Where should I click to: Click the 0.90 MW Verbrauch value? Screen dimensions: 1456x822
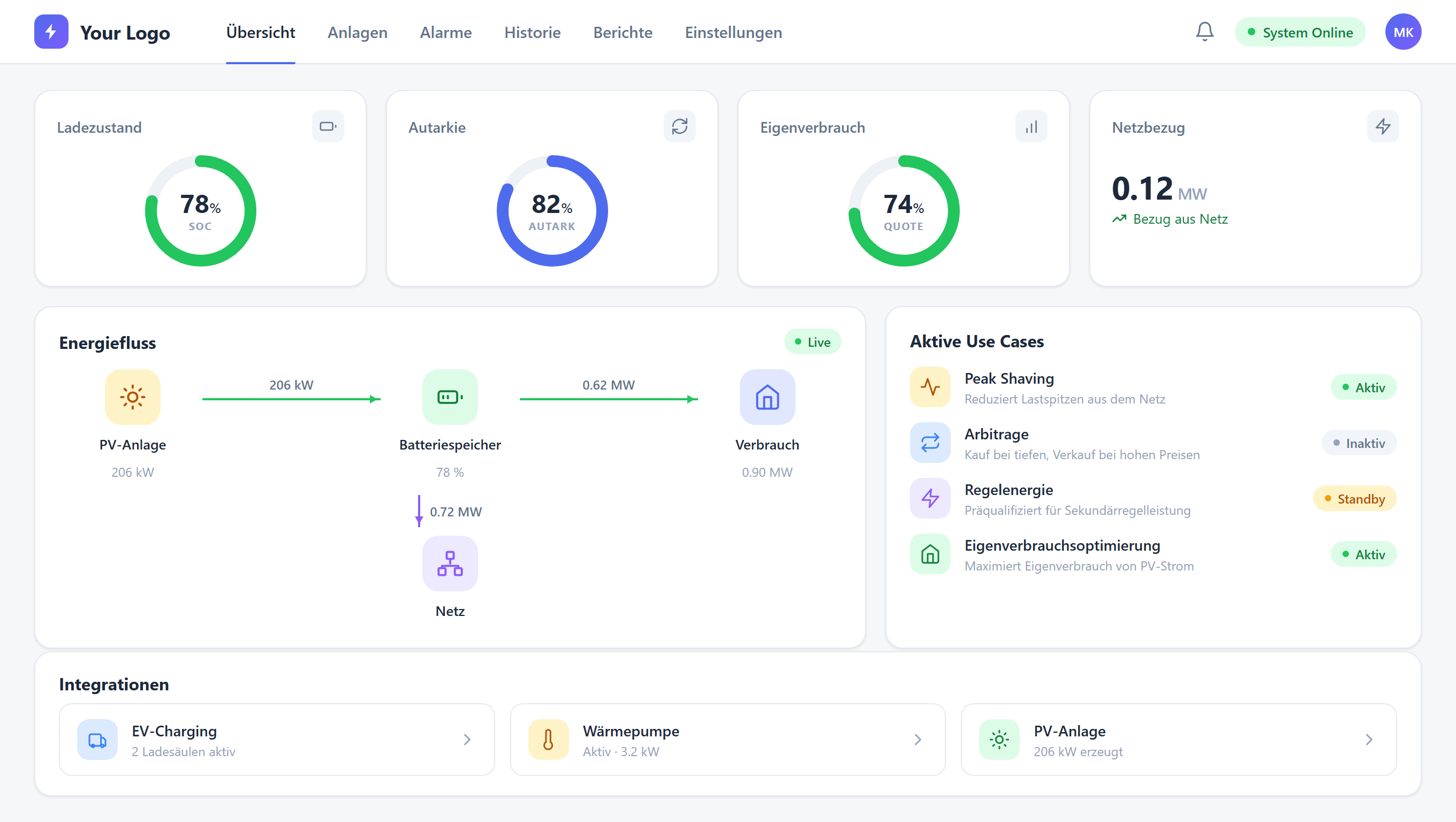pyautogui.click(x=767, y=473)
